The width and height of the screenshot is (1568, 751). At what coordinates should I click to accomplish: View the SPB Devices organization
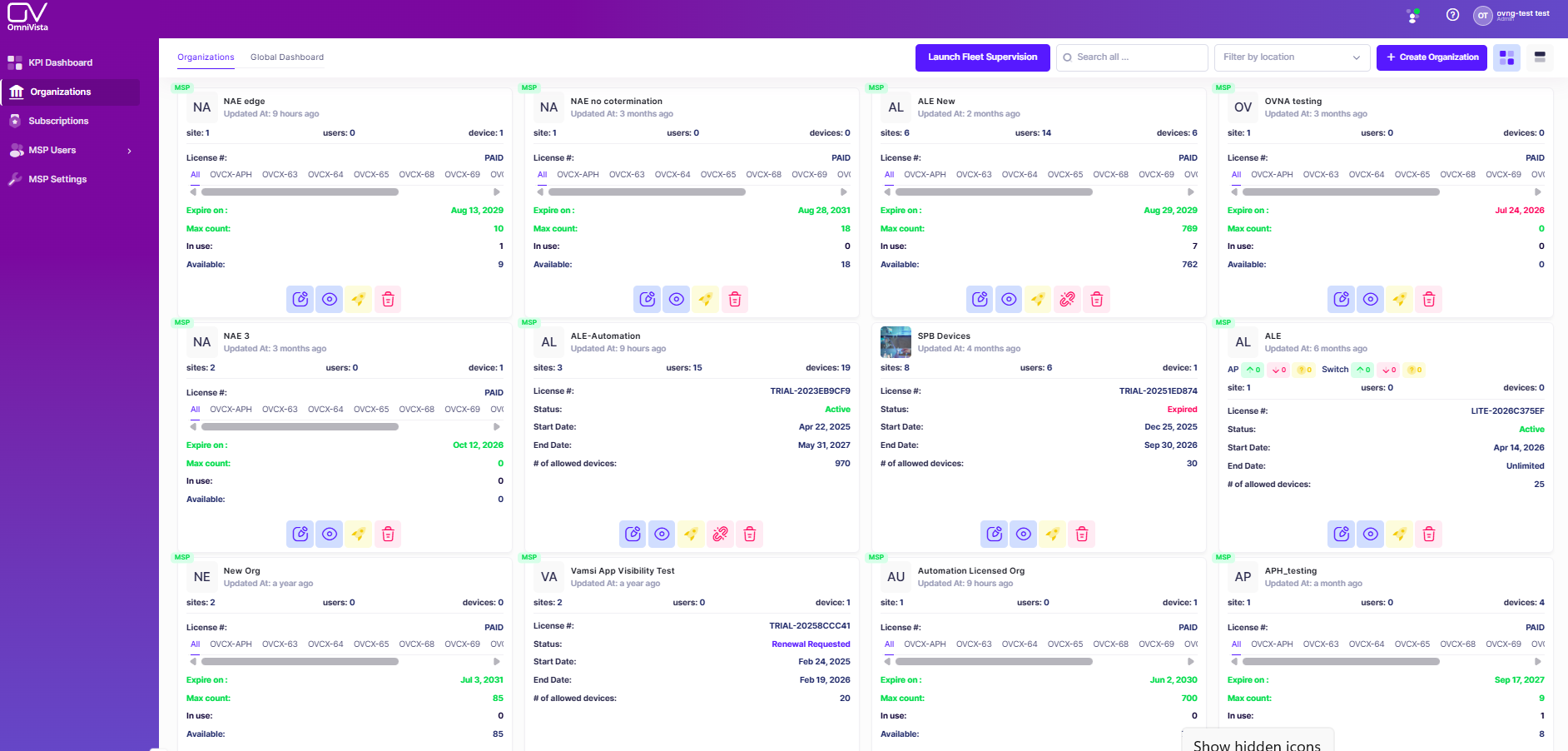click(1024, 534)
